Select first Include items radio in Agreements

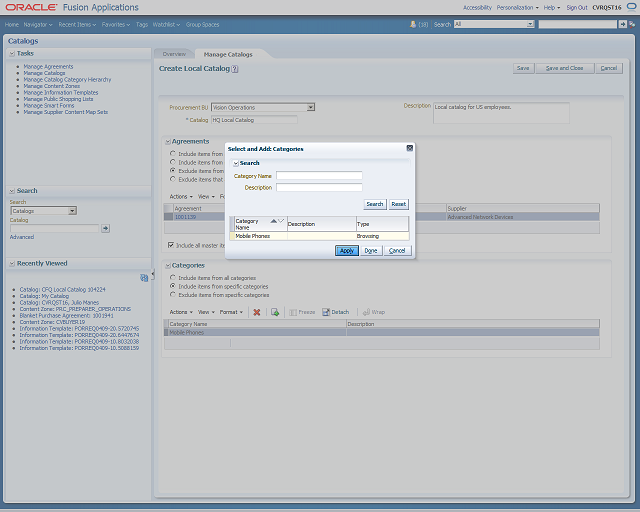(x=173, y=154)
